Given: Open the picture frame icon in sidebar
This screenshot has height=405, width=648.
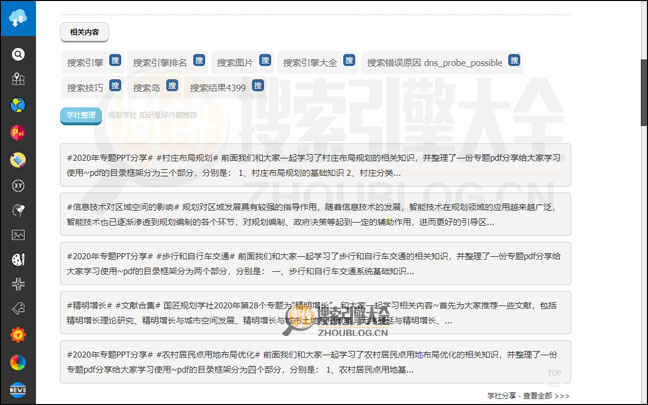Looking at the screenshot, I should pos(18,235).
